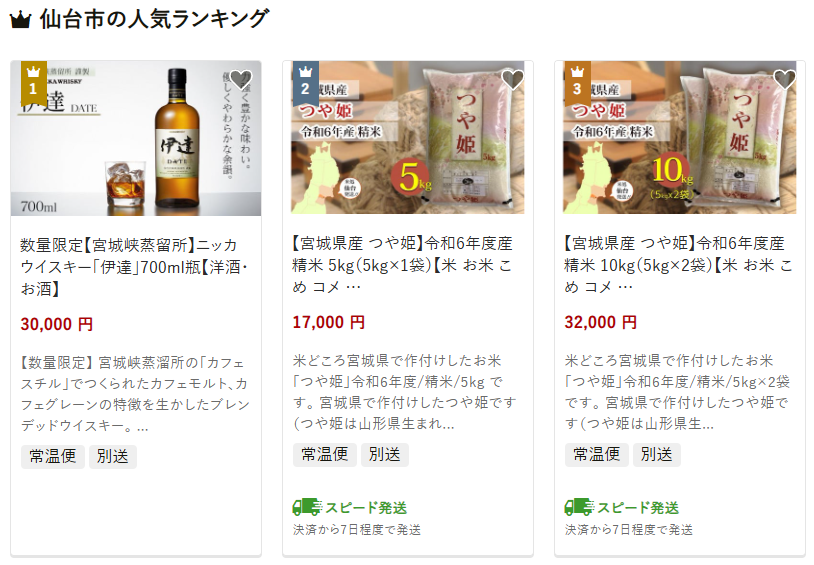Click the 常温便 tag on the whisky card
The image size is (814, 565).
(53, 456)
